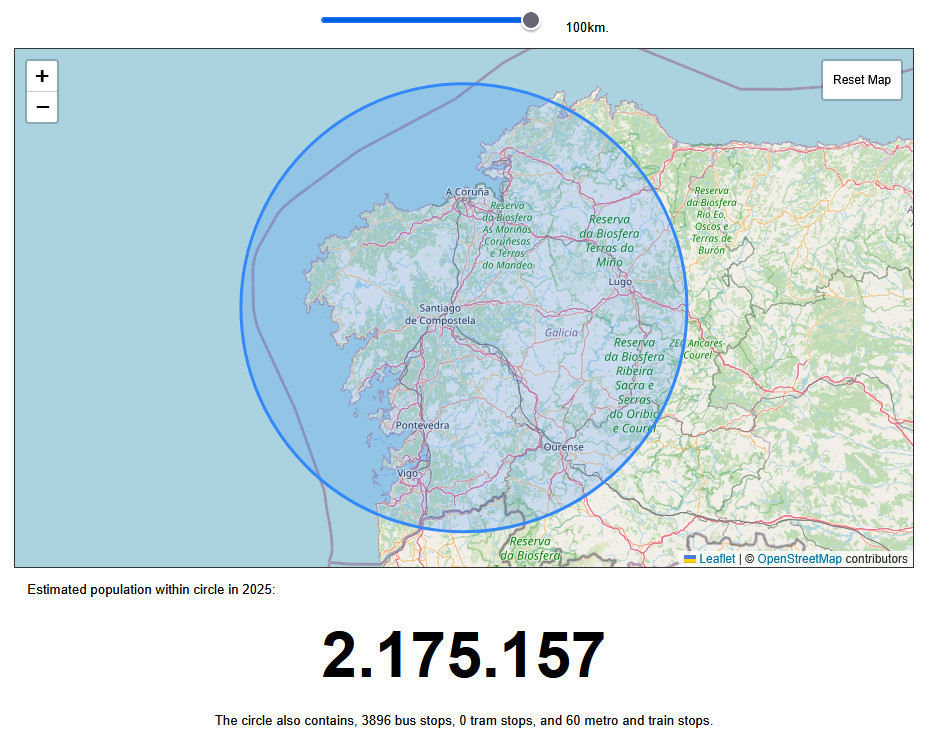
Task: Open the OpenStreetMap contributors link
Action: point(799,559)
